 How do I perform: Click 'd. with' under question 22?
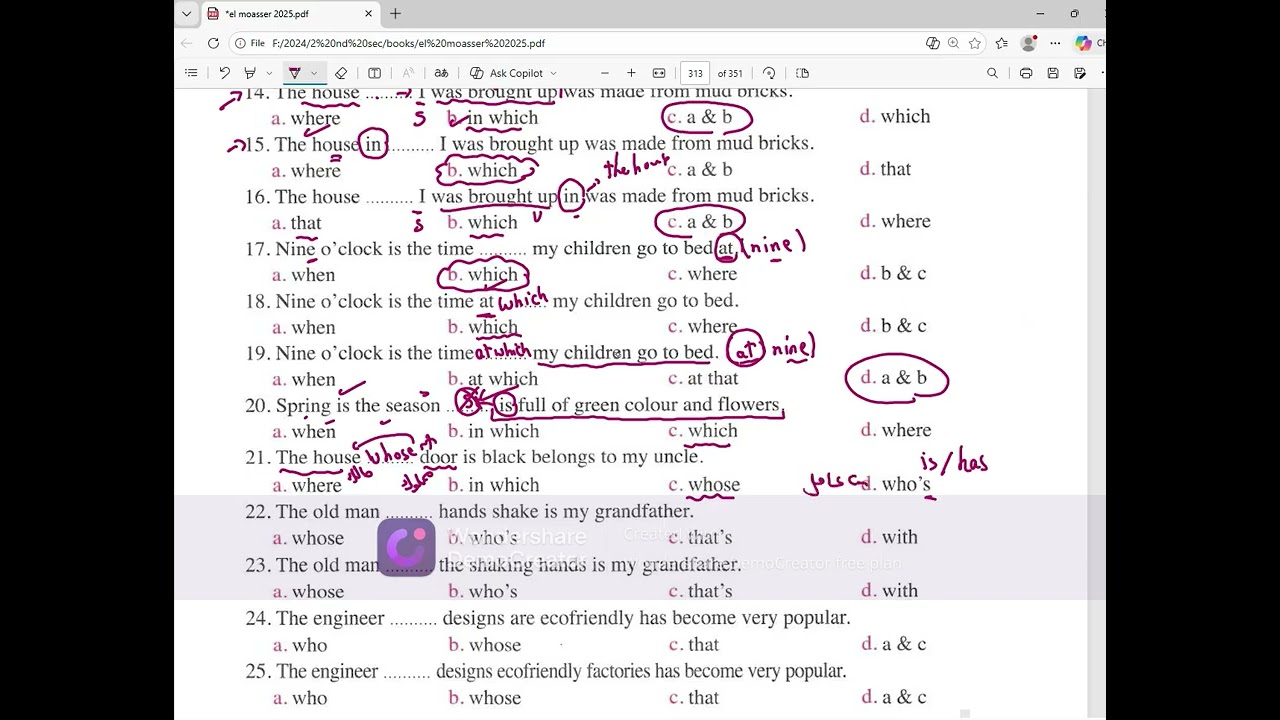[x=889, y=537]
